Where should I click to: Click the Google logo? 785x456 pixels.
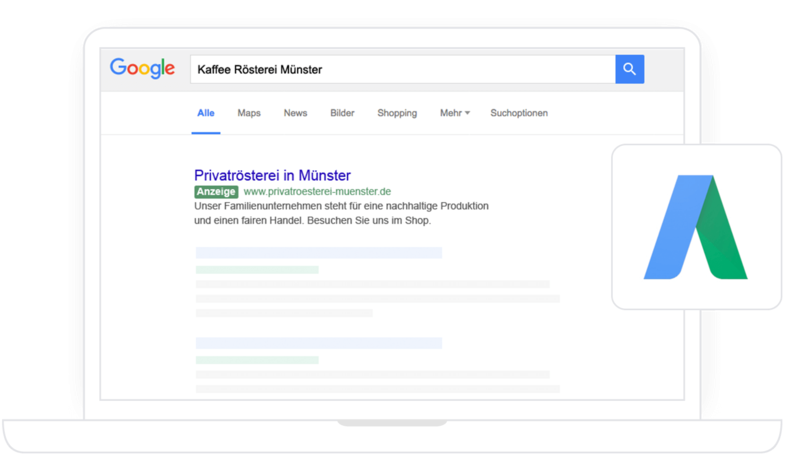[x=142, y=69]
